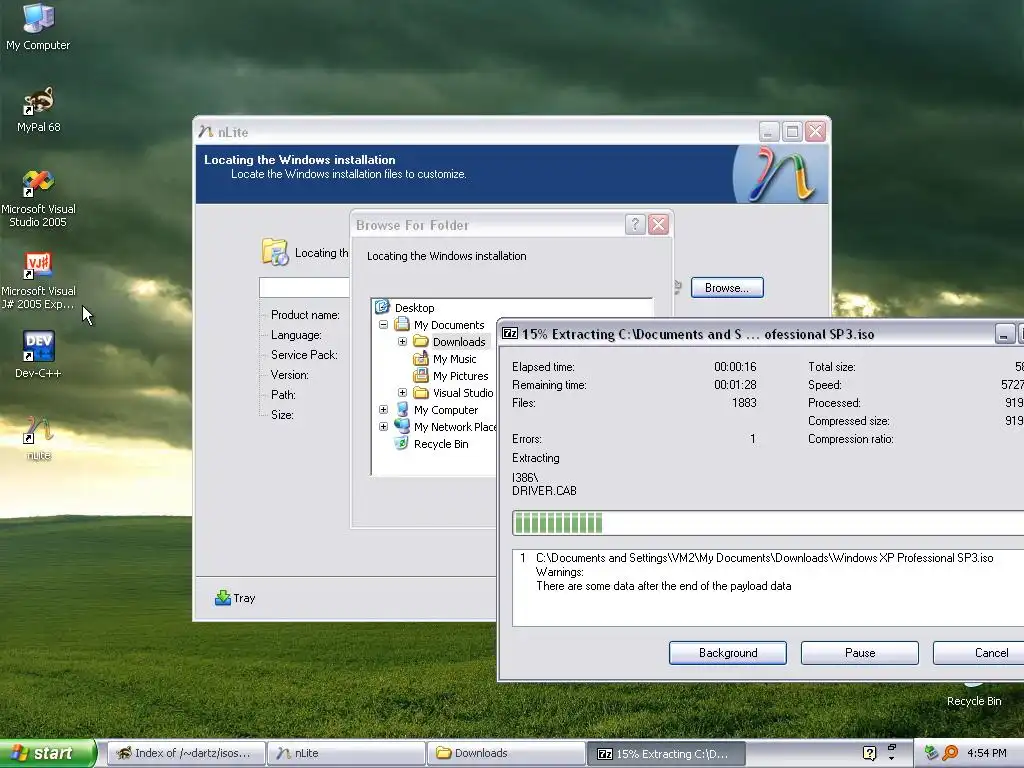The image size is (1024, 768).
Task: Click the search magnifier tray icon
Action: [x=950, y=753]
